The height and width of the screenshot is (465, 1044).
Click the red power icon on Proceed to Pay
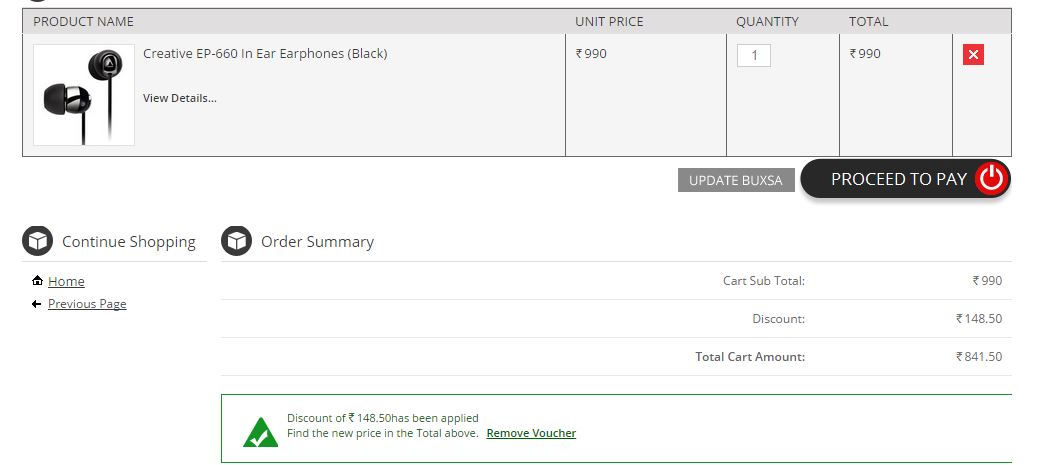pyautogui.click(x=990, y=179)
